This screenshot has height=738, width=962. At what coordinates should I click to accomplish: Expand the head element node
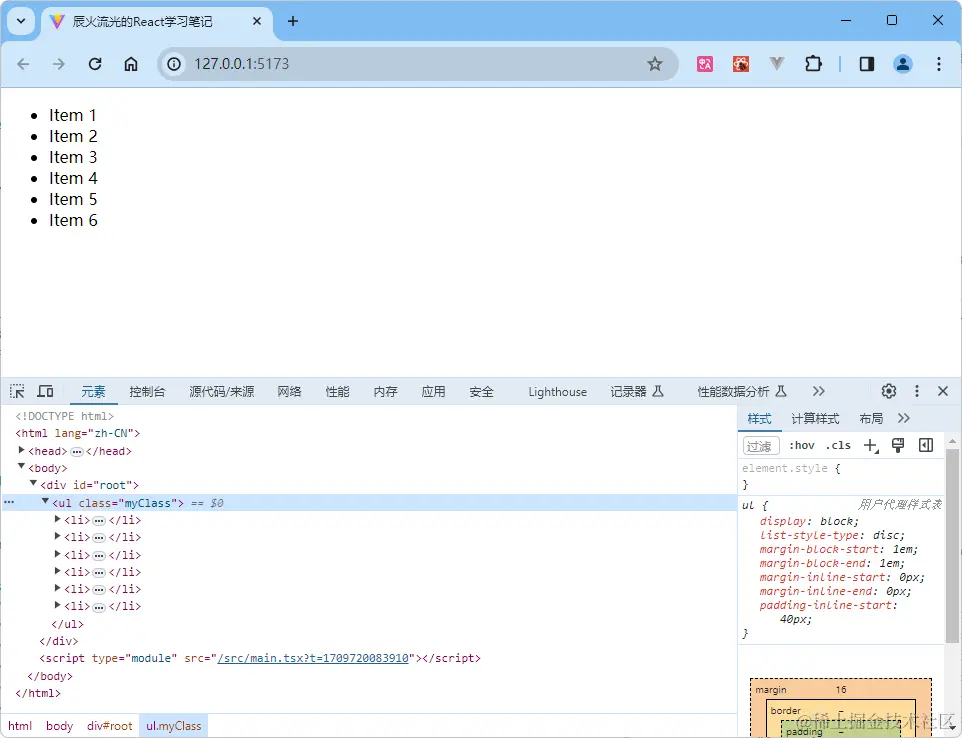(21, 450)
